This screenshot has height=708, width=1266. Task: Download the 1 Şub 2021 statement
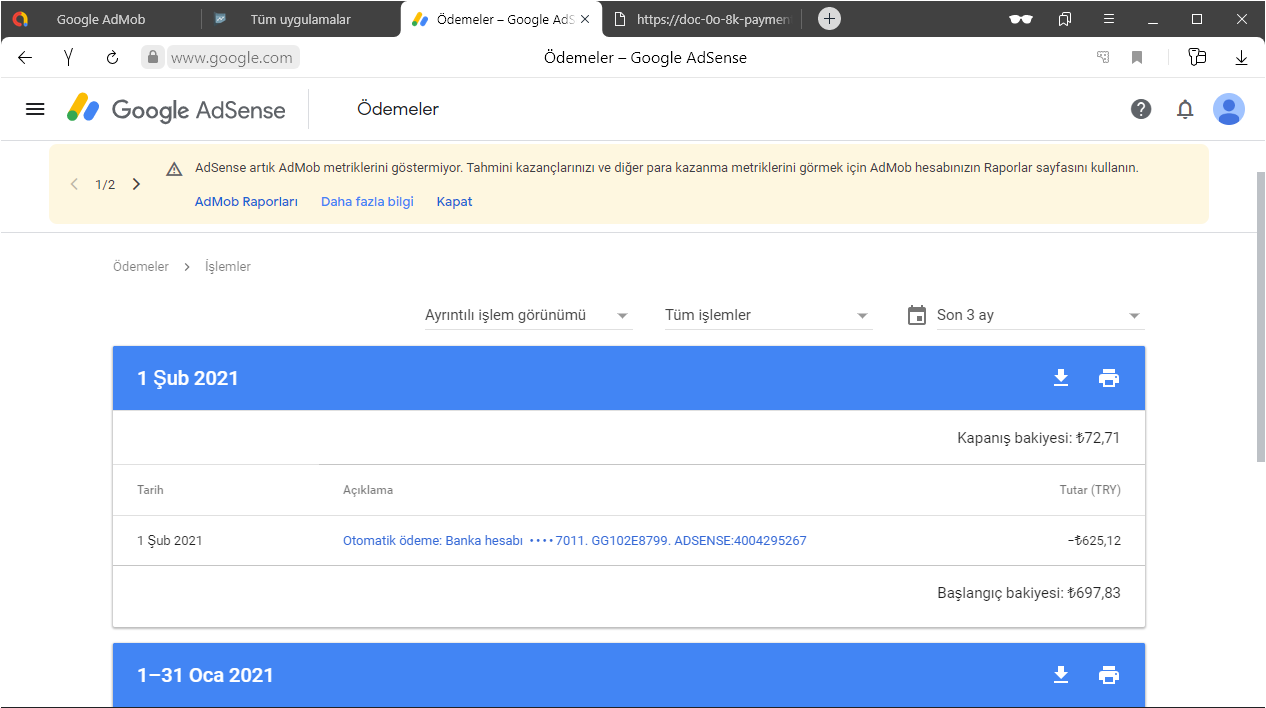point(1061,378)
